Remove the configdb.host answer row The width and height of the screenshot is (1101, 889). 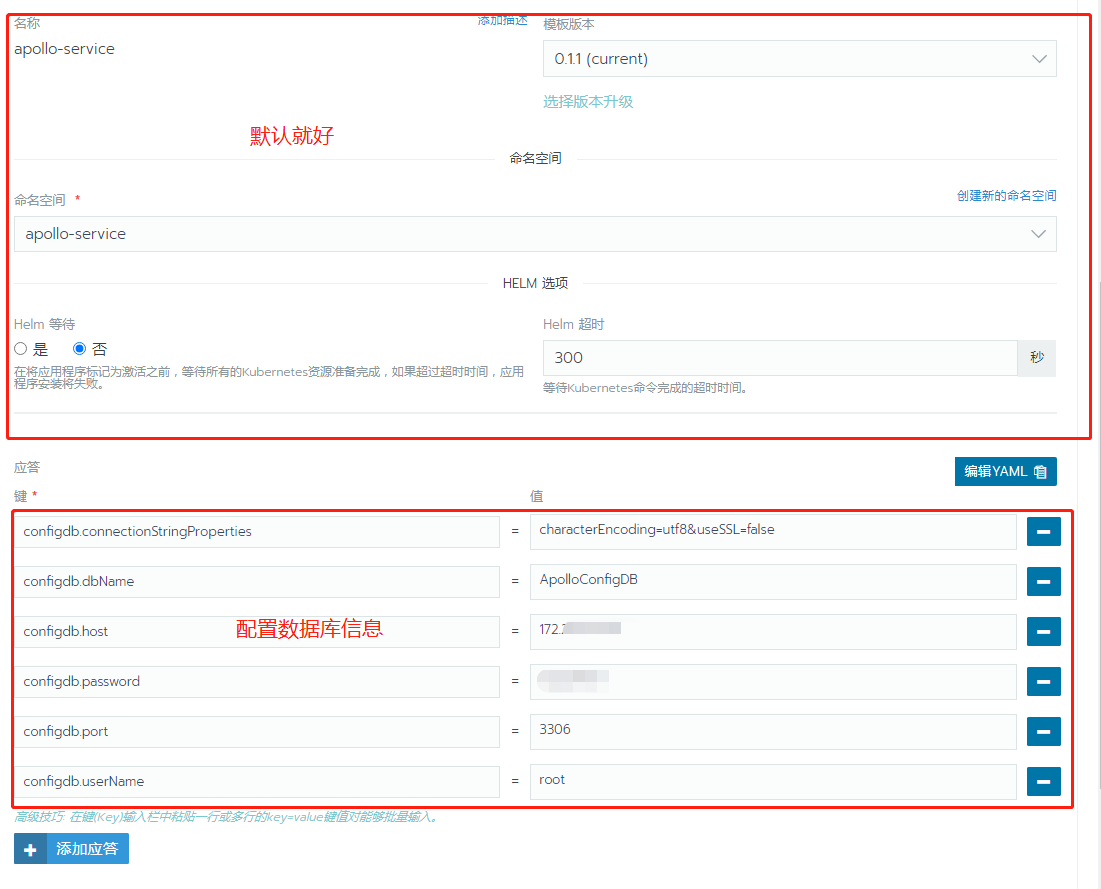(1043, 631)
